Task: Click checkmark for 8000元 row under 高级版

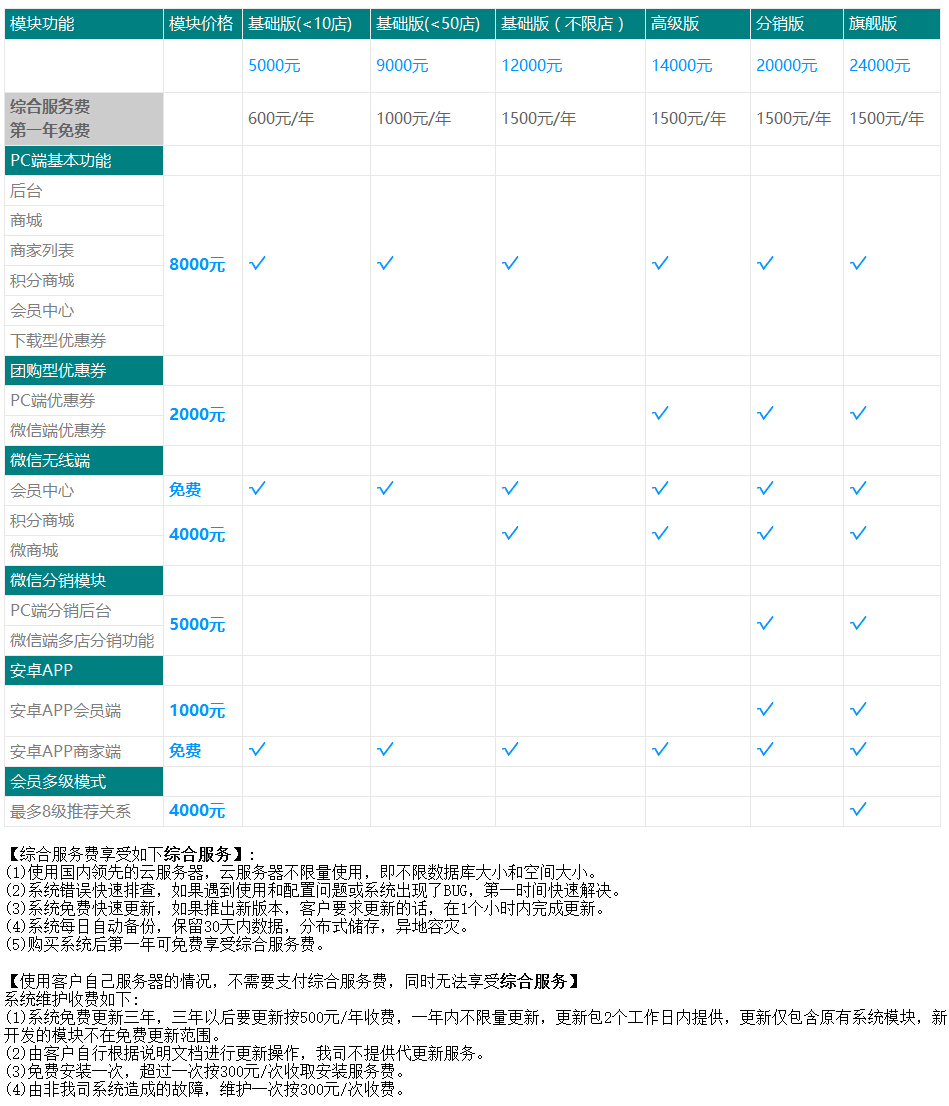Action: pos(660,263)
